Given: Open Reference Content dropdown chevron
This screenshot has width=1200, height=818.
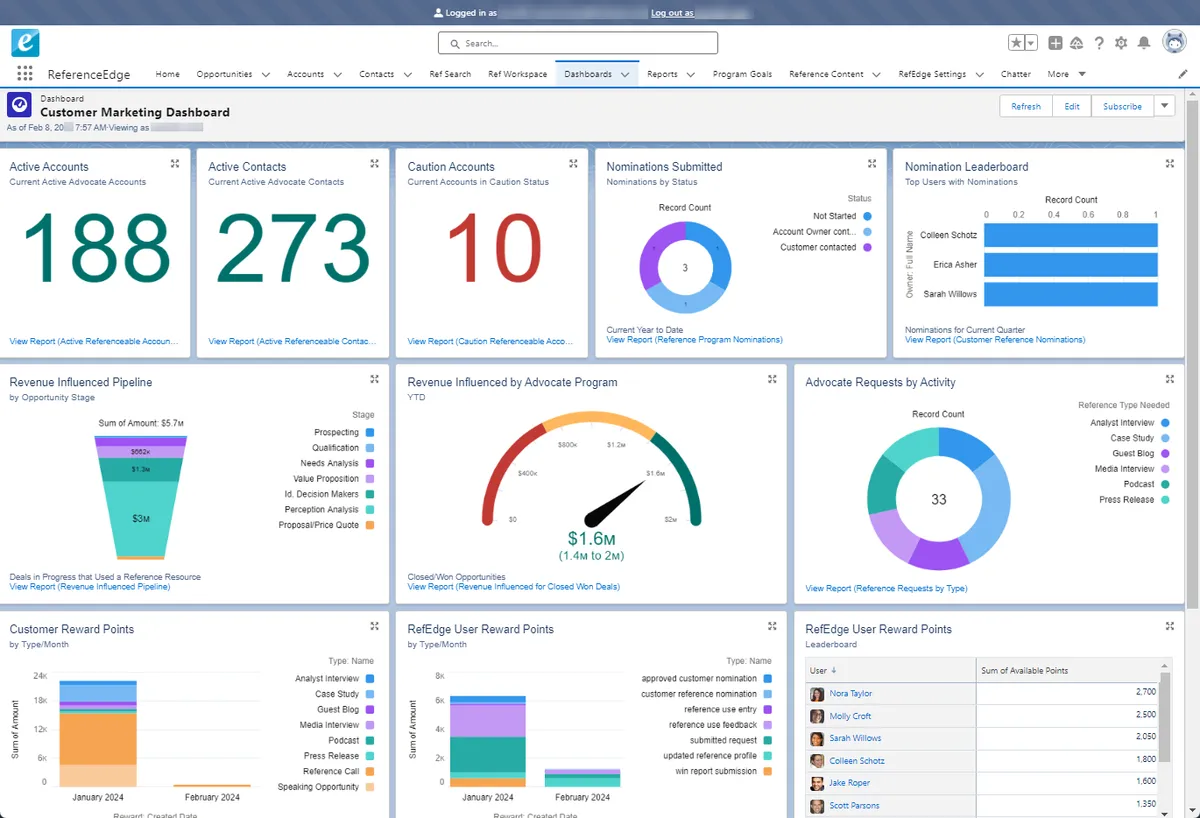Looking at the screenshot, I should [x=876, y=74].
